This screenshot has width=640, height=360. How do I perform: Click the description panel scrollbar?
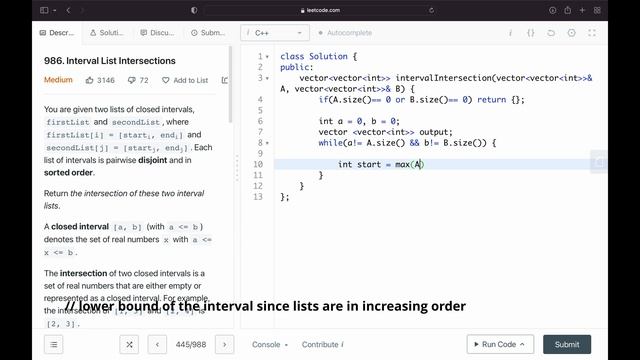coord(230,84)
